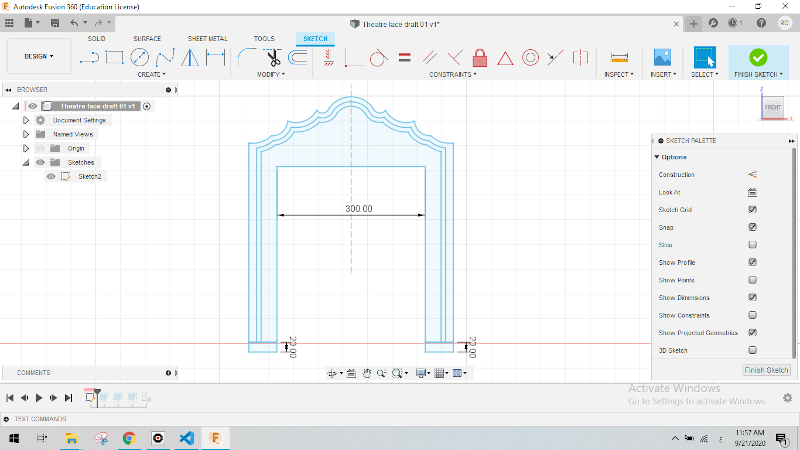800x450 pixels.
Task: Hide Sketch2 with eye icon
Action: [51, 177]
